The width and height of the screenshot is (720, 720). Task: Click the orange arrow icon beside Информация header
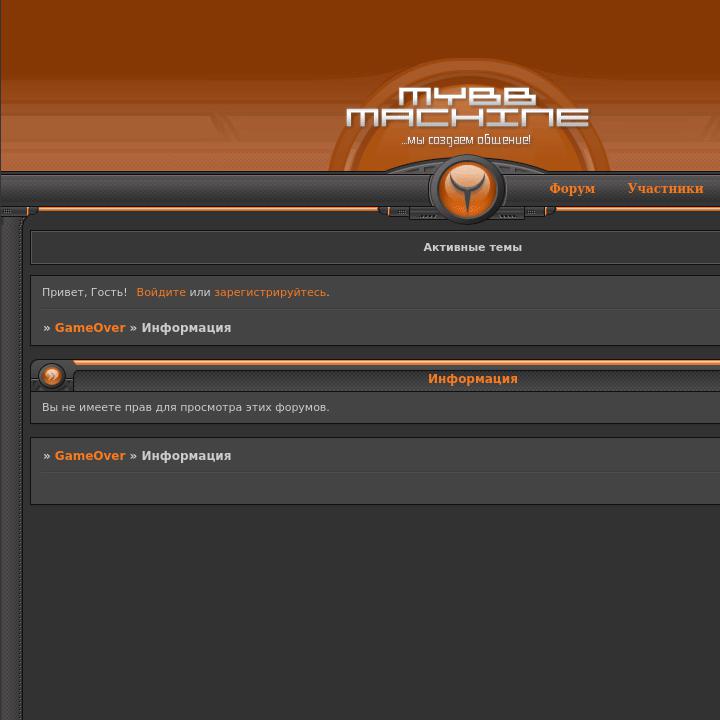click(52, 376)
